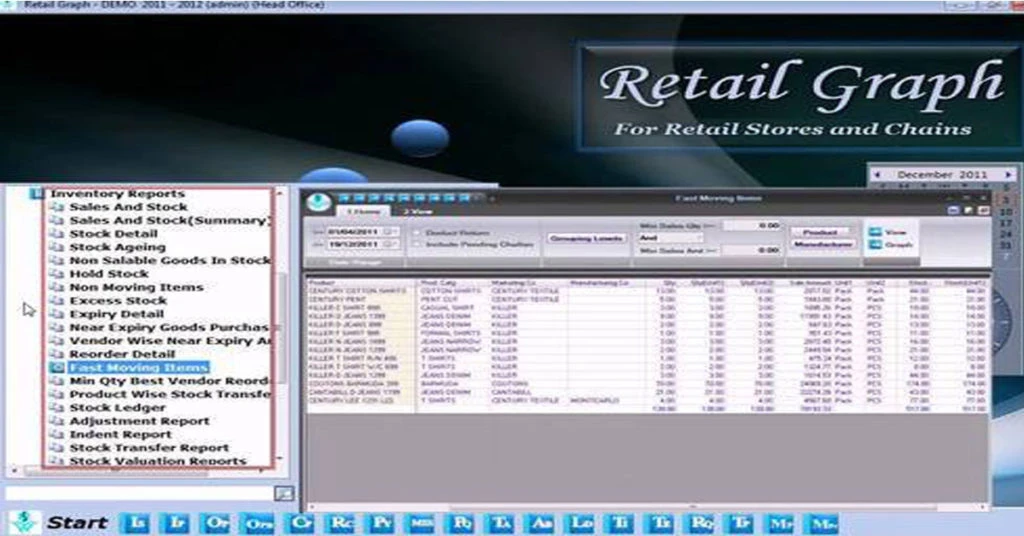Open the Indent Report entry
Image resolution: width=1024 pixels, height=536 pixels.
[x=121, y=435]
